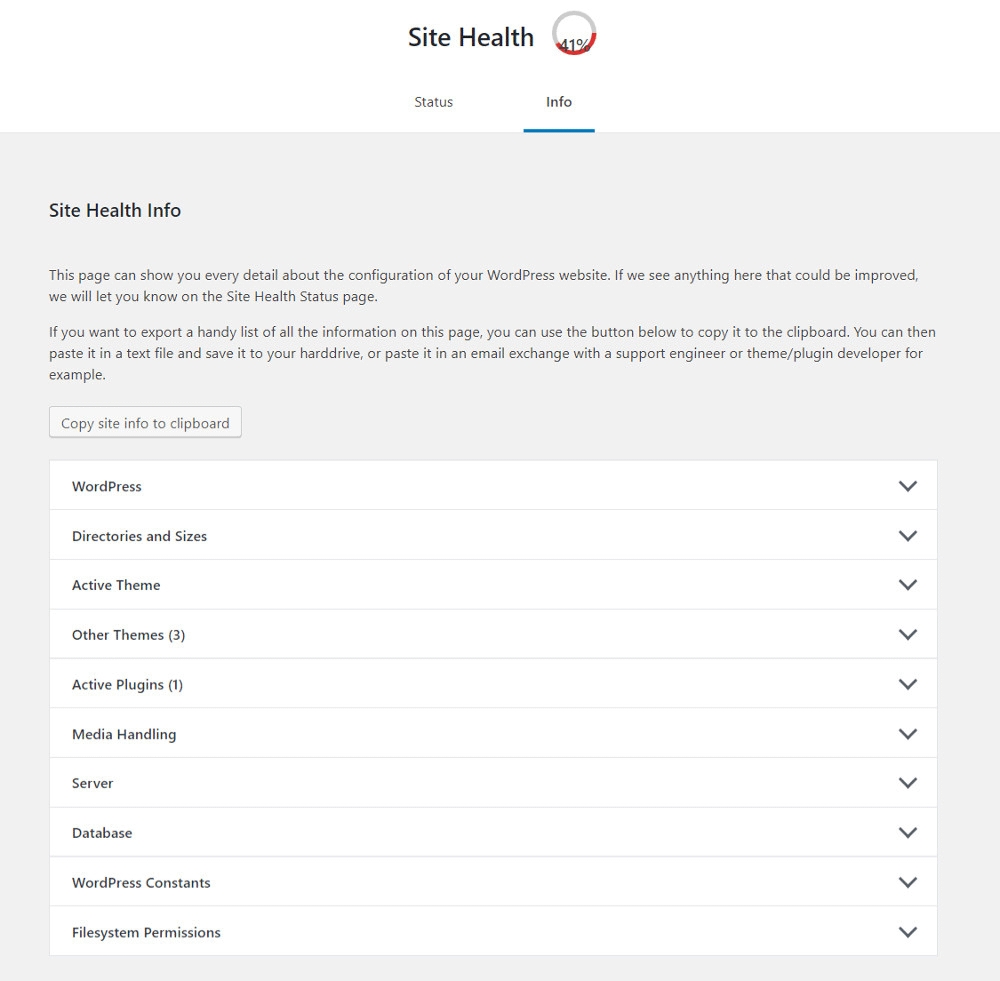Expand the Media Handling section

(x=493, y=733)
